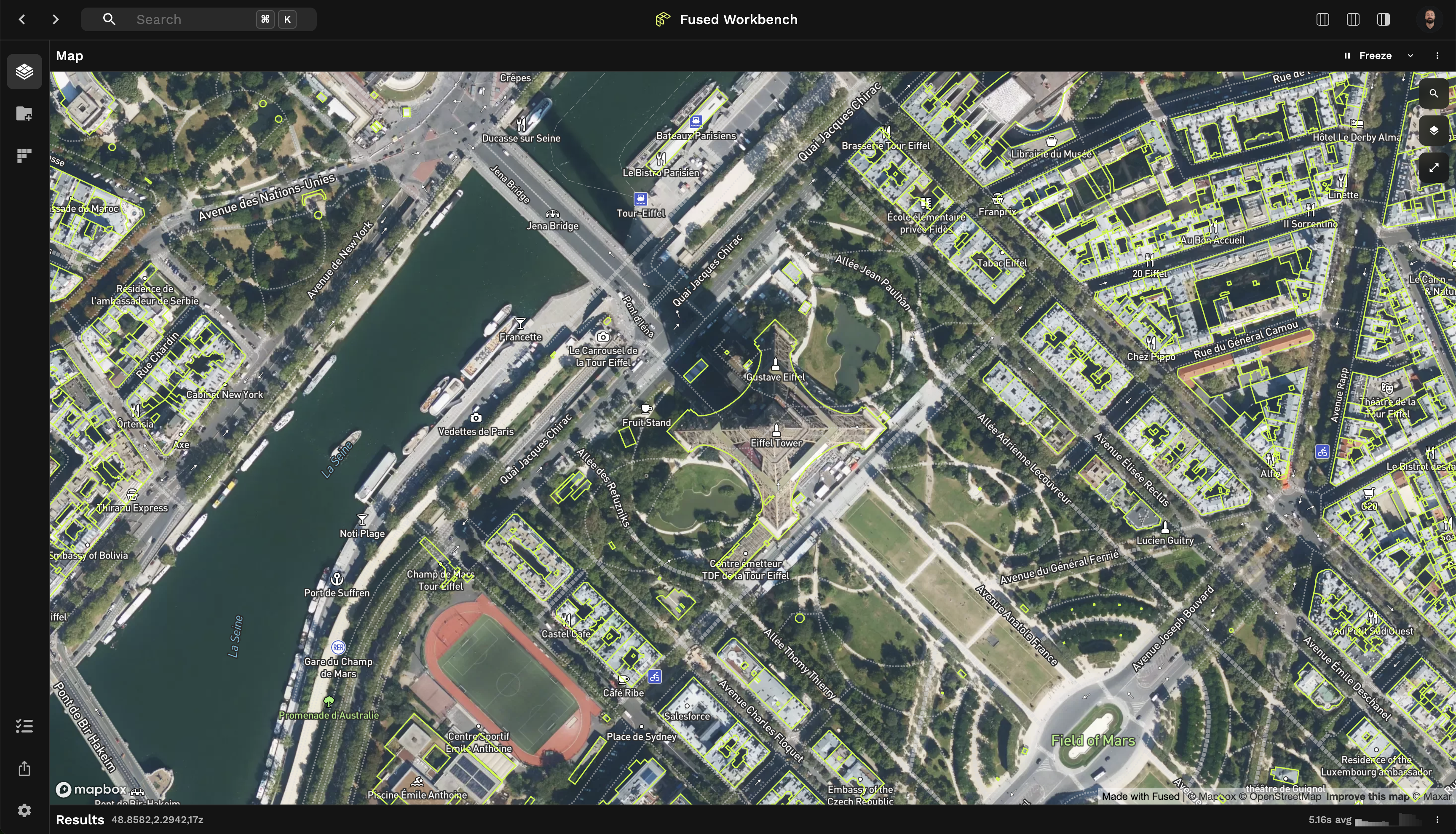1456x834 pixels.
Task: Click the fullscreen expand map button
Action: pos(1434,168)
